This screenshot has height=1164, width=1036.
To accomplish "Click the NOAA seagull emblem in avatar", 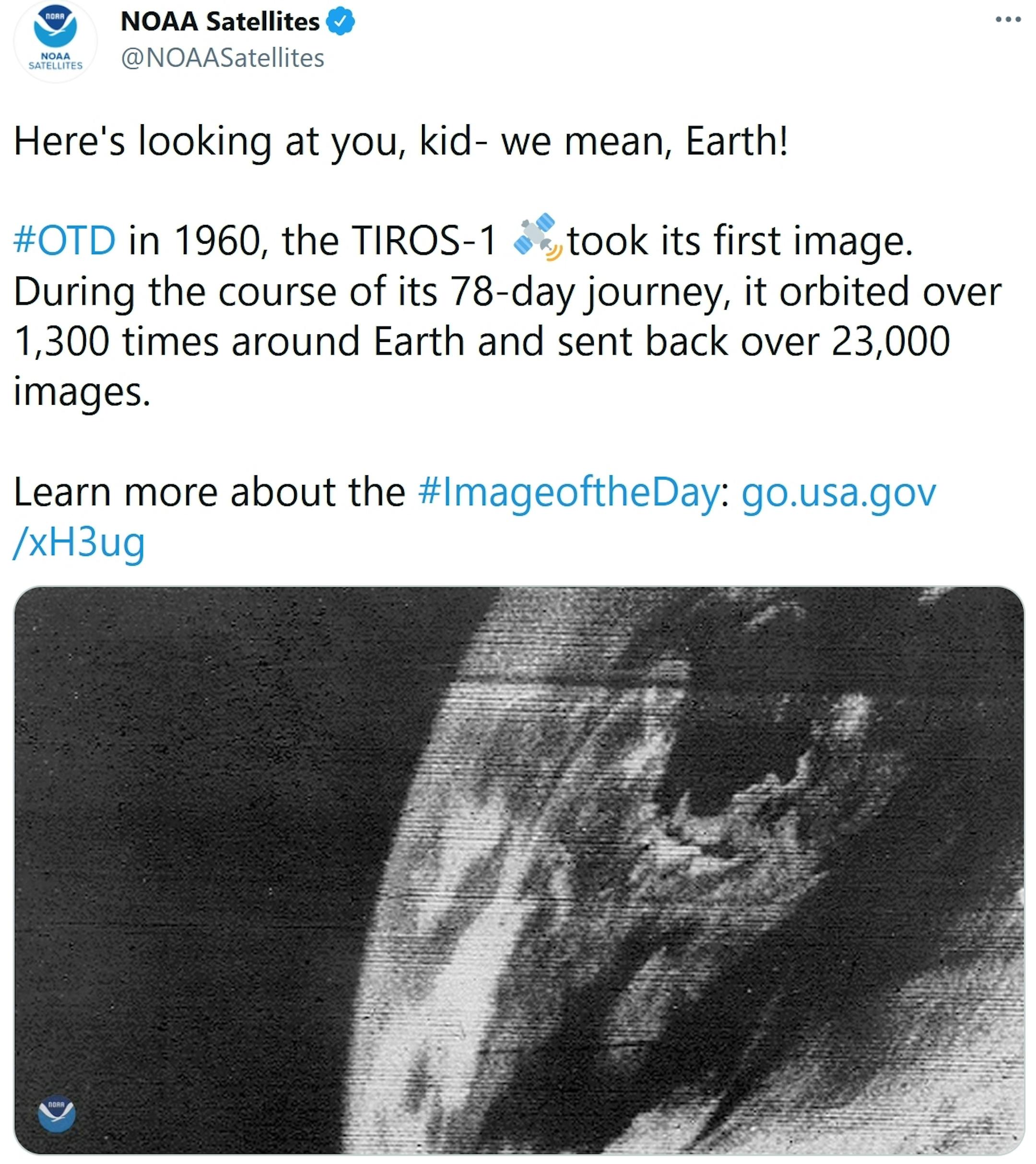I will coord(55,27).
